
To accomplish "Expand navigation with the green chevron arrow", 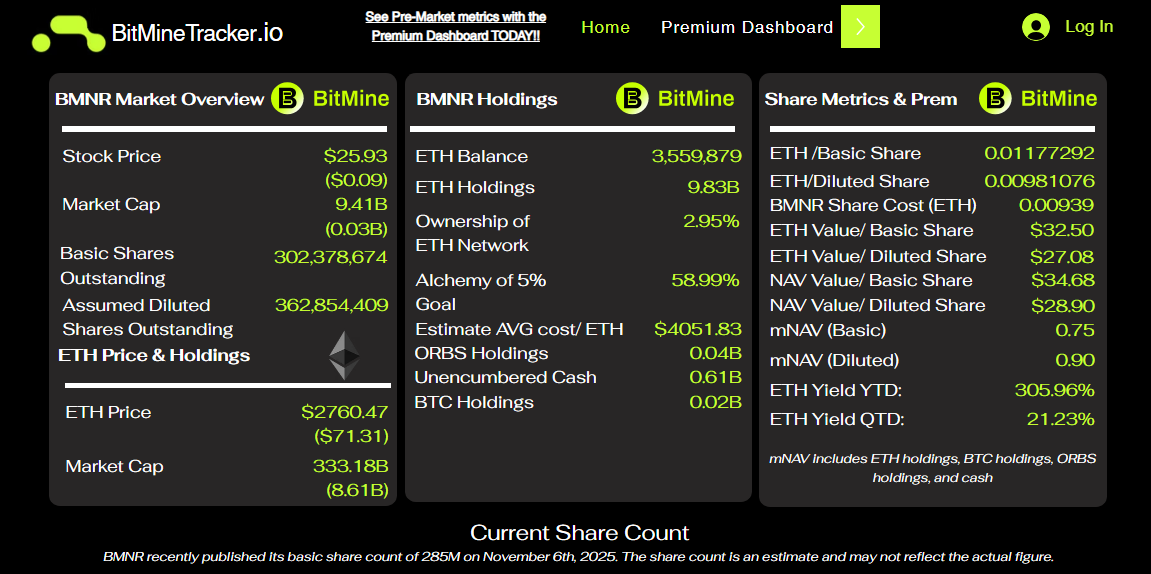I will 860,27.
